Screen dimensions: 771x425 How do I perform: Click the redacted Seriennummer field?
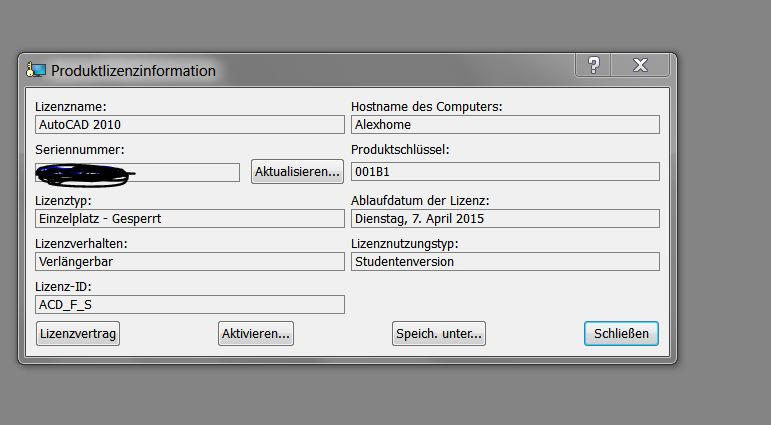pyautogui.click(x=138, y=173)
